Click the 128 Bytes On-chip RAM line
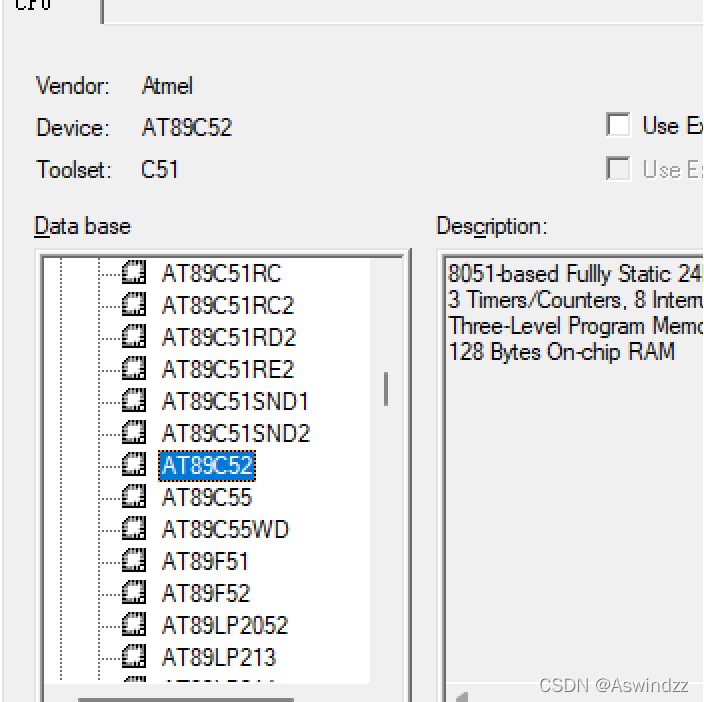This screenshot has width=704, height=702. point(561,351)
